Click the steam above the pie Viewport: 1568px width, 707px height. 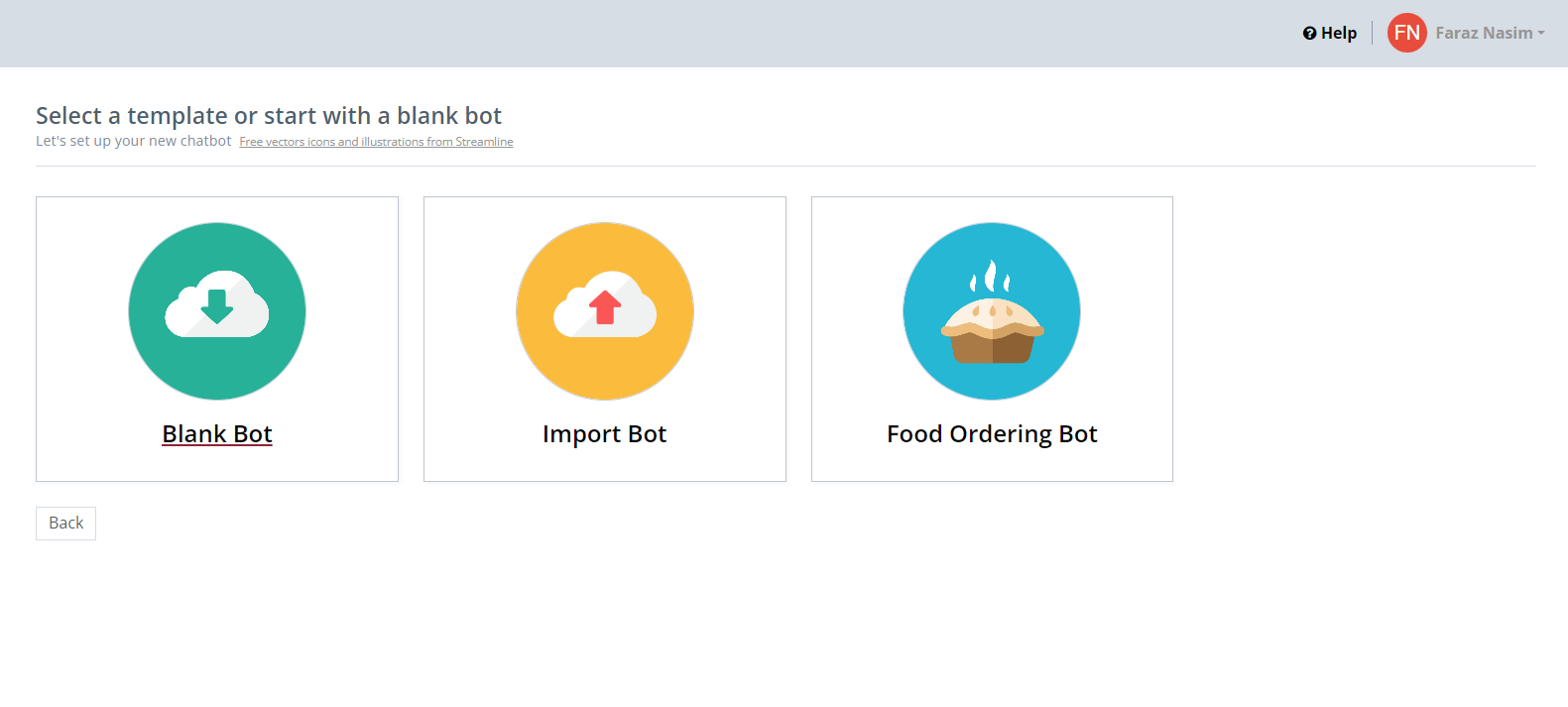[990, 276]
